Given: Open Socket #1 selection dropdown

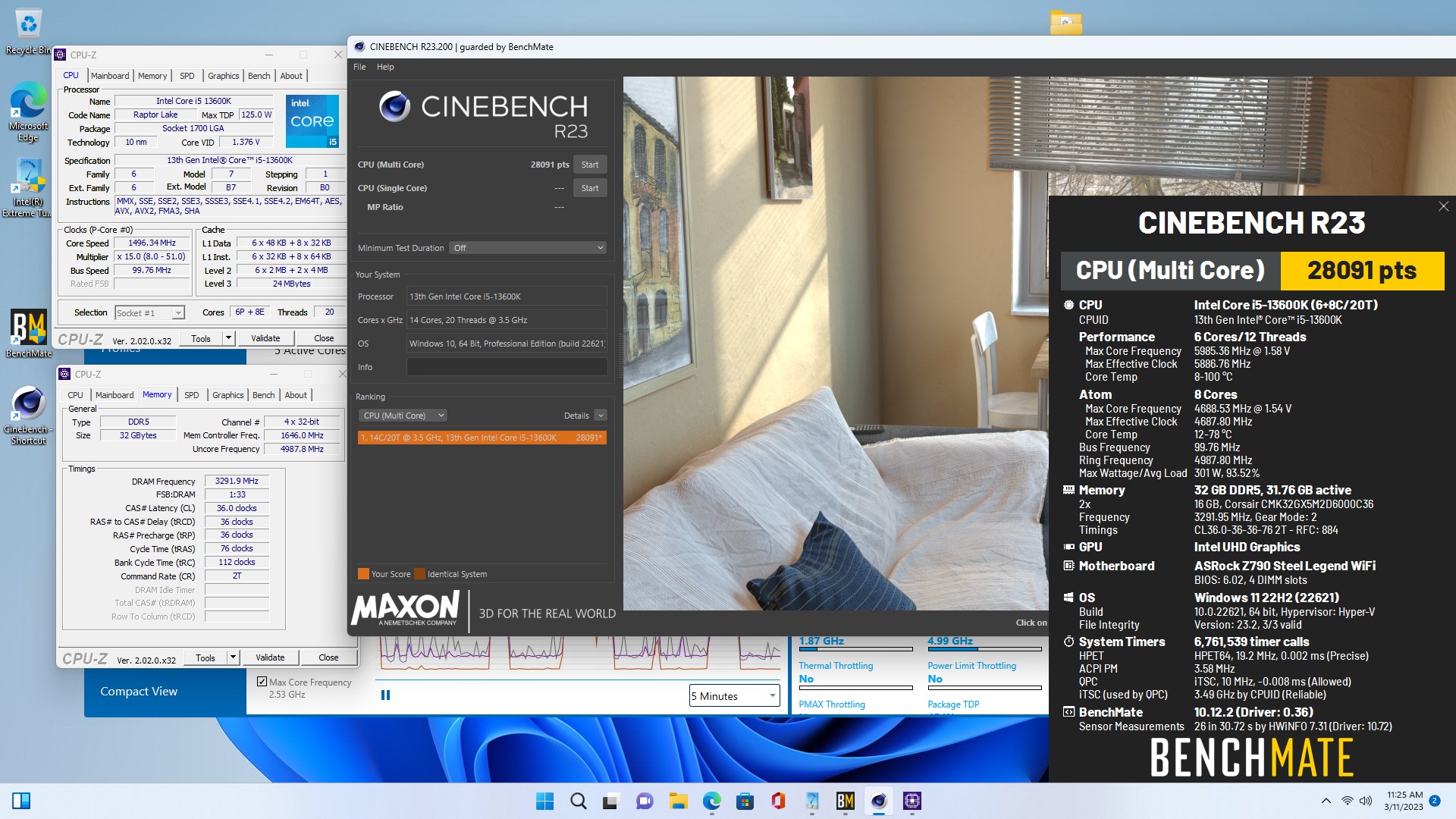Looking at the screenshot, I should click(149, 312).
